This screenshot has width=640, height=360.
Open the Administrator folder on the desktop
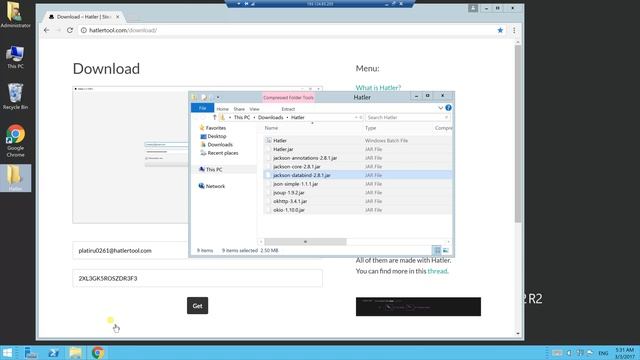[15, 15]
